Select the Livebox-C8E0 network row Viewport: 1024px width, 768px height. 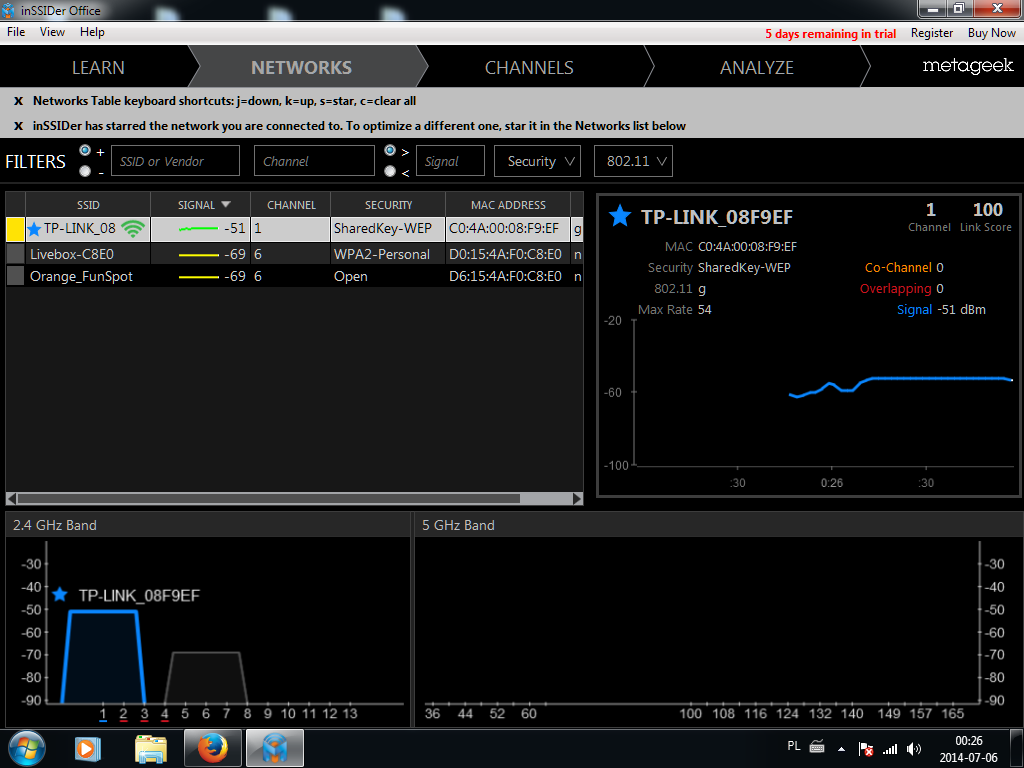pyautogui.click(x=295, y=253)
